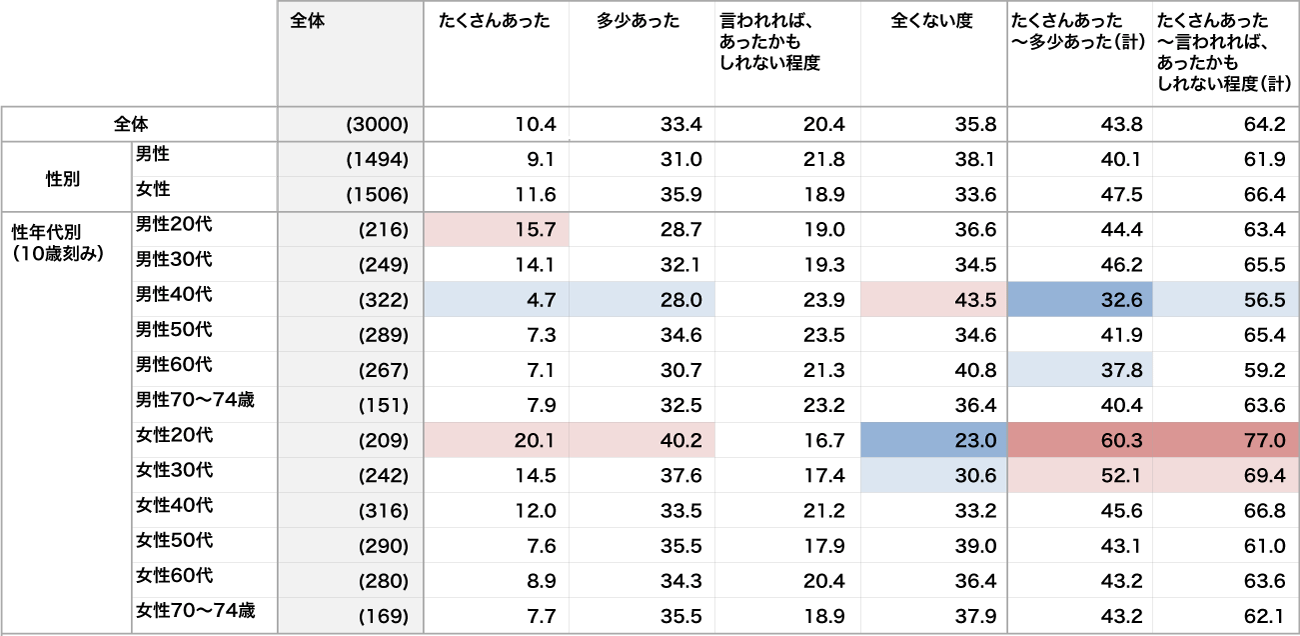Viewport: 1300px width, 636px height.
Task: Click the pink 43.5 cell
Action: point(933,300)
